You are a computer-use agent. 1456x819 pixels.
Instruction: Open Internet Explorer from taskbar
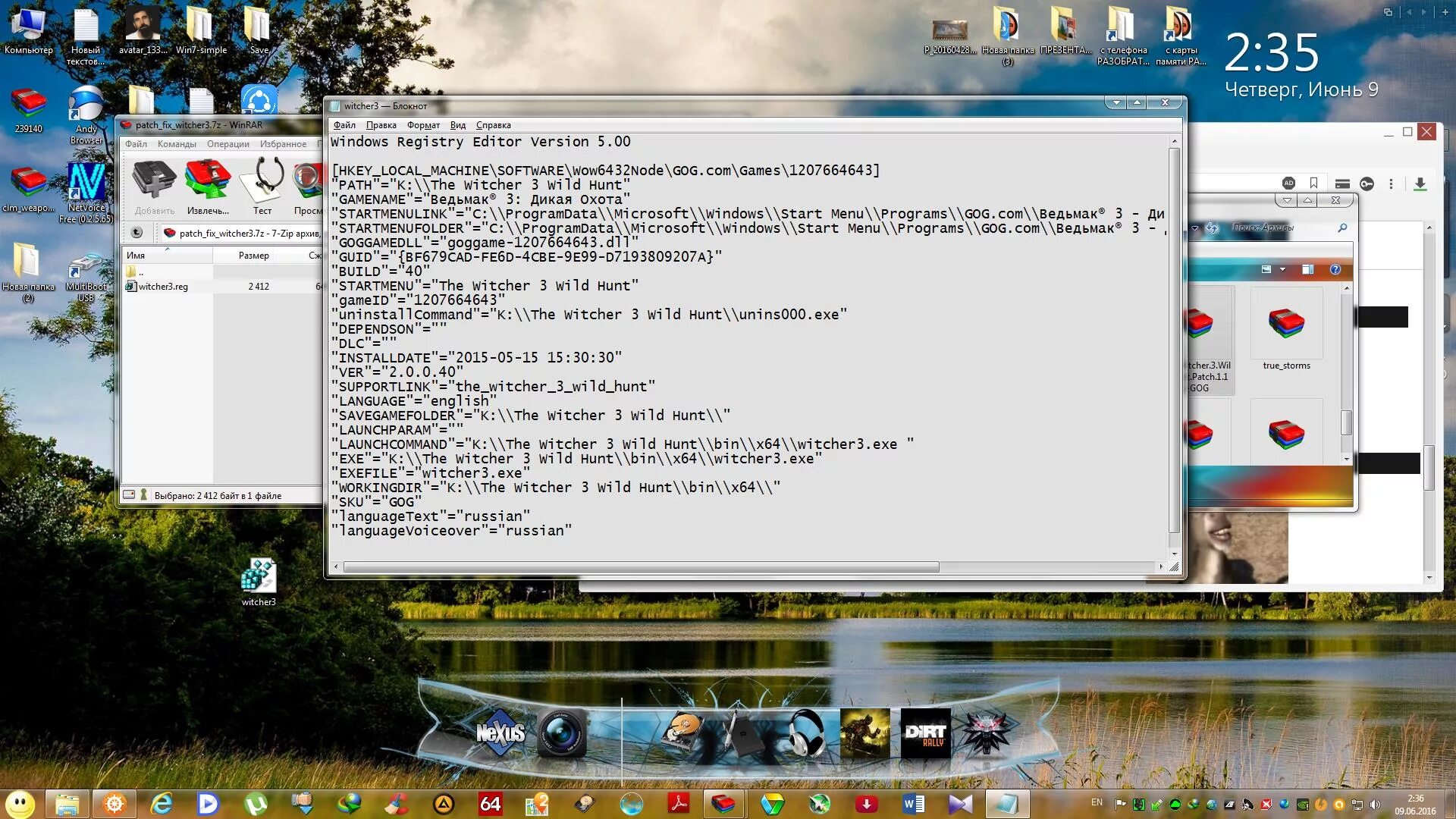(x=162, y=804)
